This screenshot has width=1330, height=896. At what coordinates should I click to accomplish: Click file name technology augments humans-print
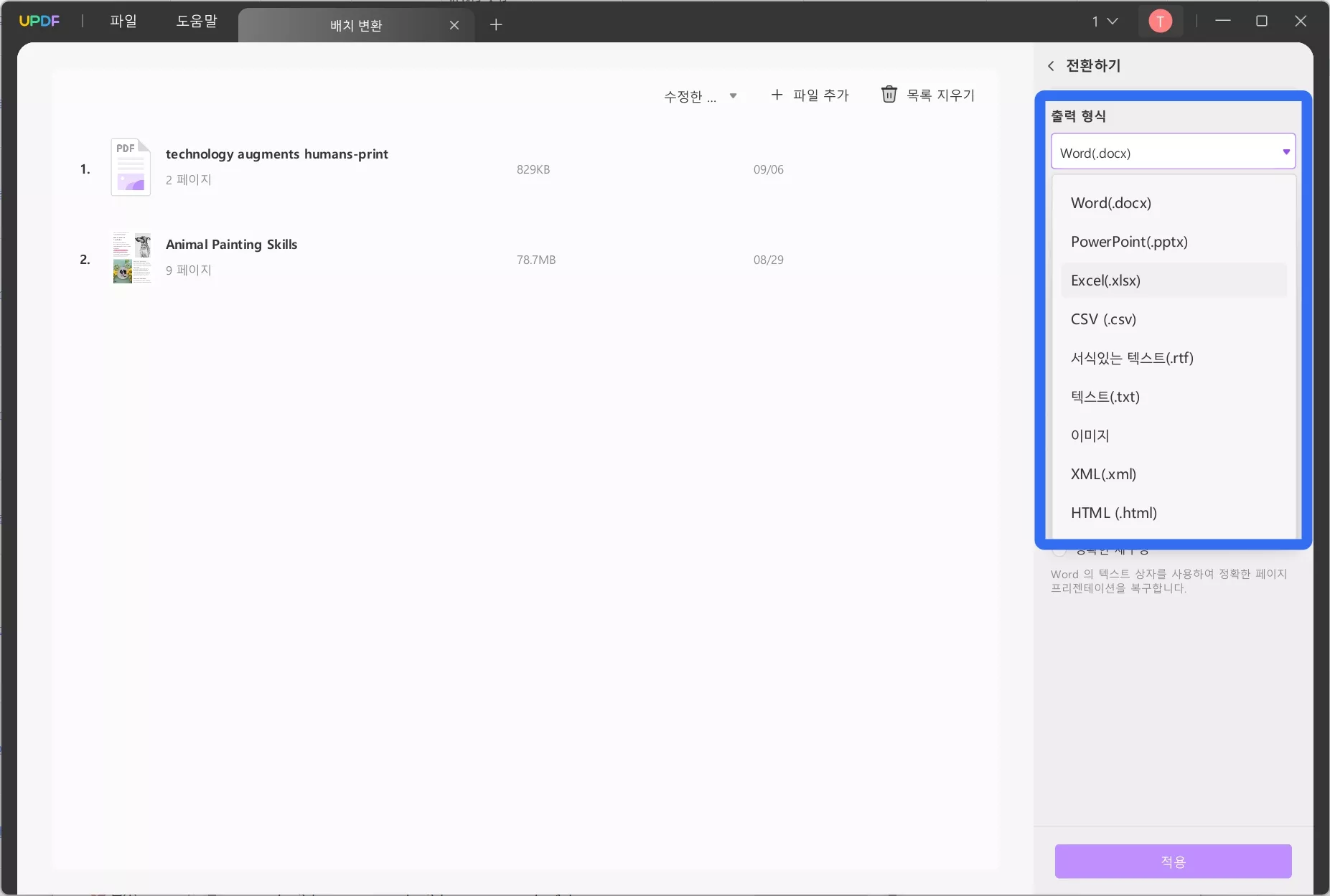(x=277, y=154)
